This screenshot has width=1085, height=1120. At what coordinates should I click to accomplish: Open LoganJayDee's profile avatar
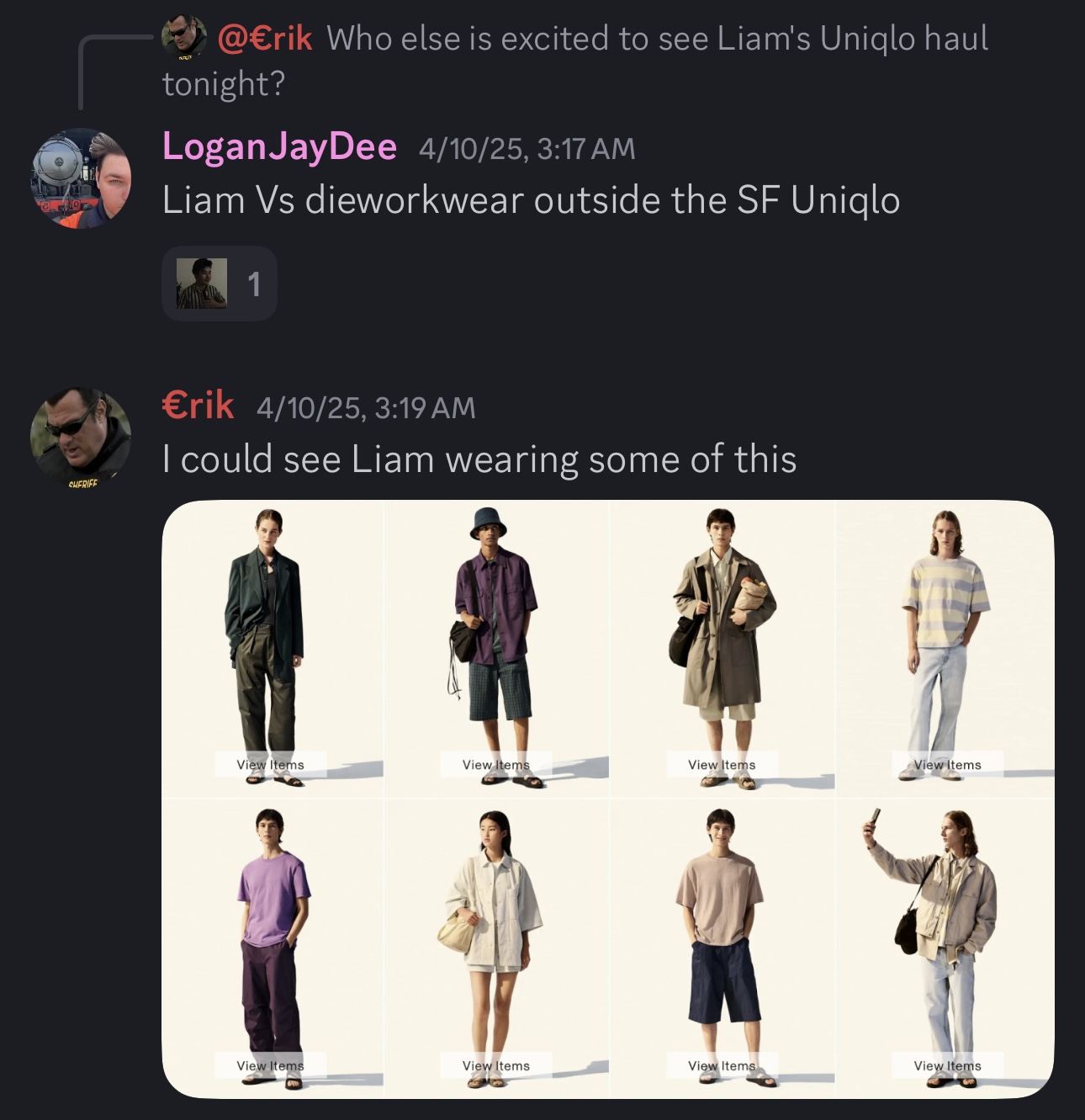[82, 178]
